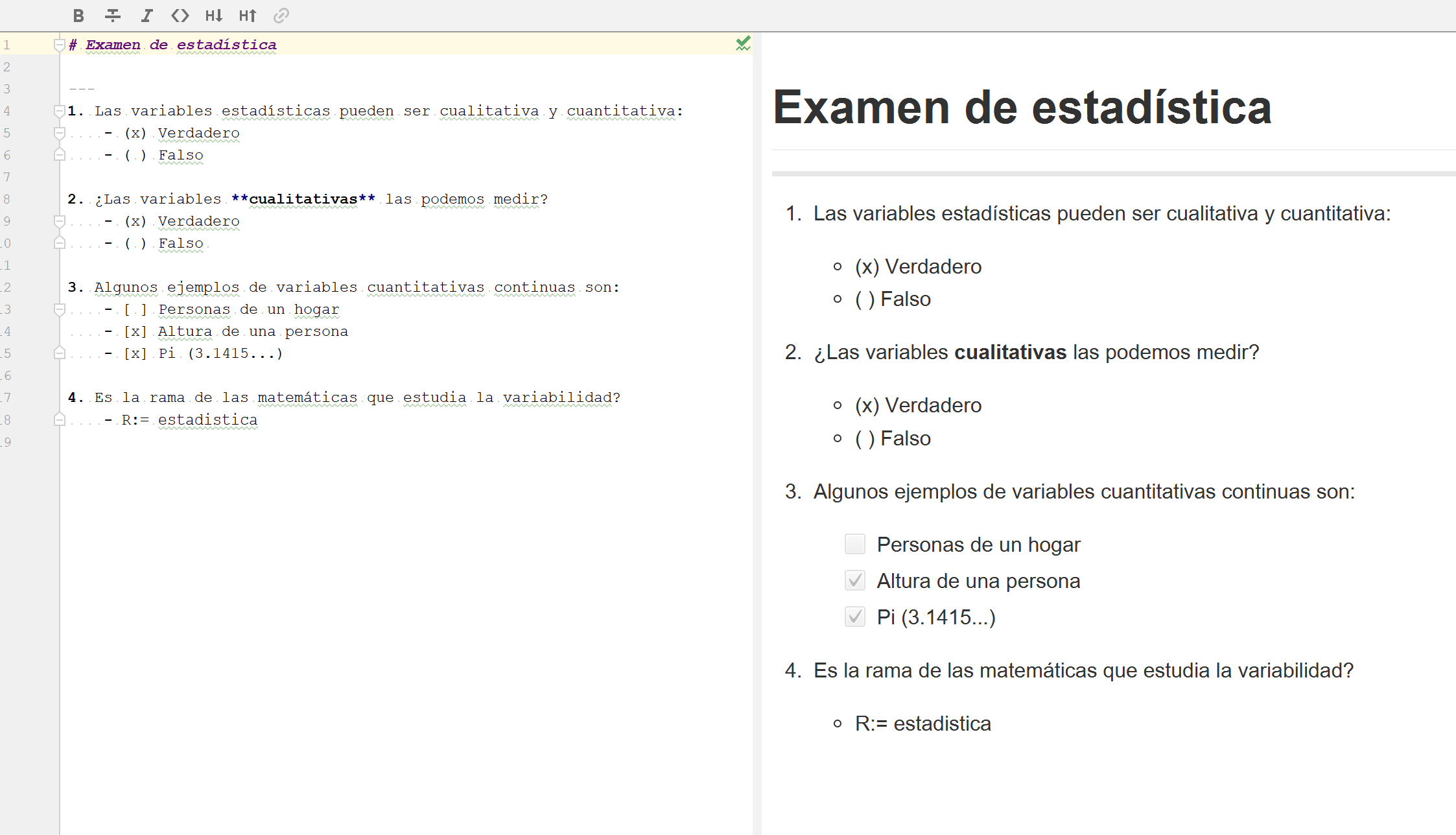The height and width of the screenshot is (835, 1456).
Task: Toggle italic formatting button
Action: (x=147, y=16)
